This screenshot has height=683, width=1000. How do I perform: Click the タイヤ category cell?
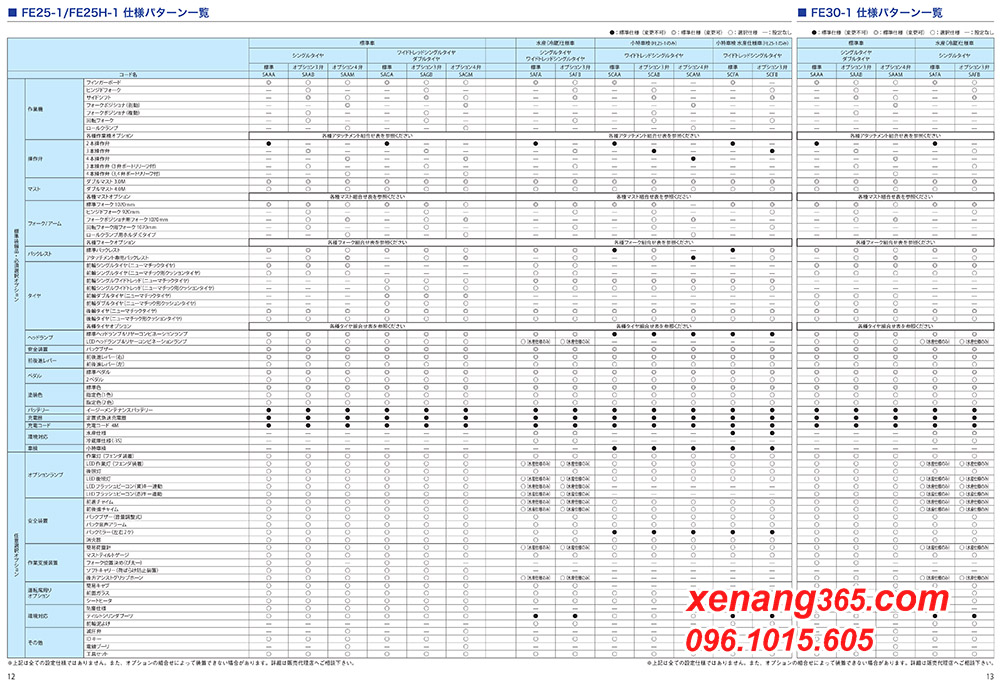coord(54,295)
